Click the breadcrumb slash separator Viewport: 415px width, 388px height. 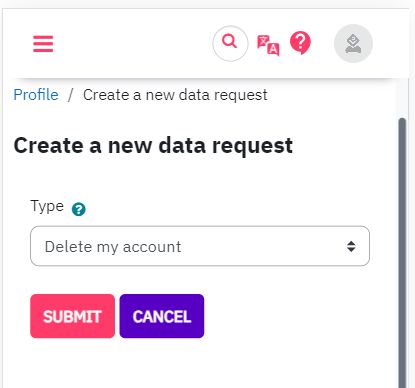click(70, 95)
